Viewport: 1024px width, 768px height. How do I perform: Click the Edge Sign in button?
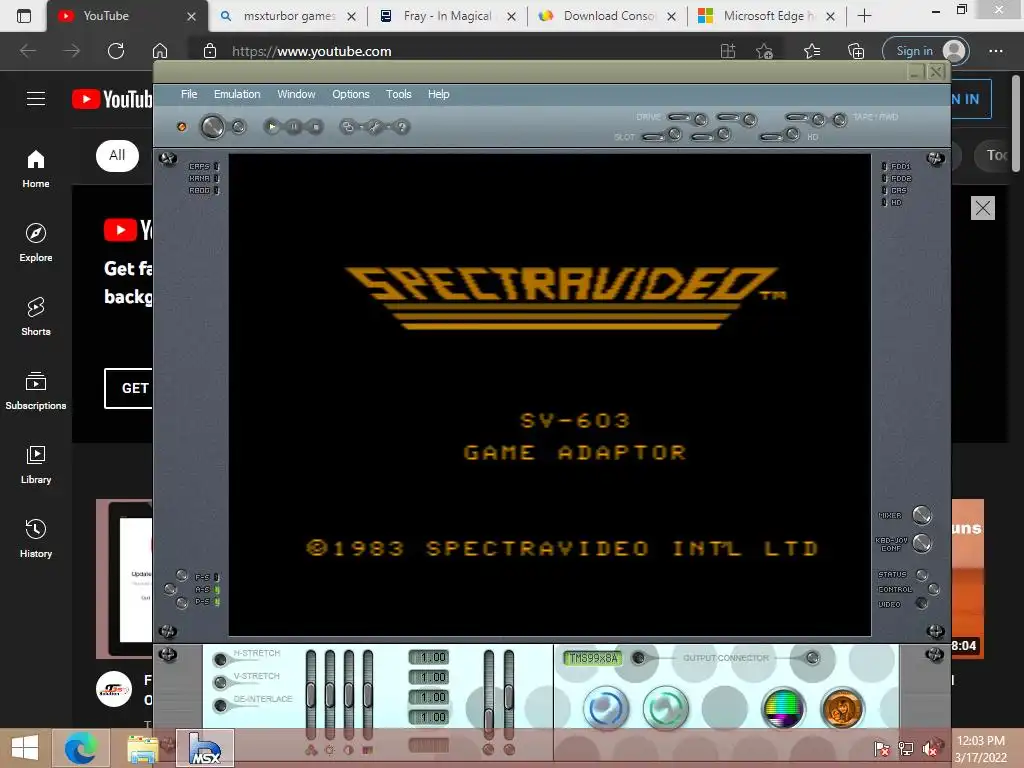click(925, 51)
